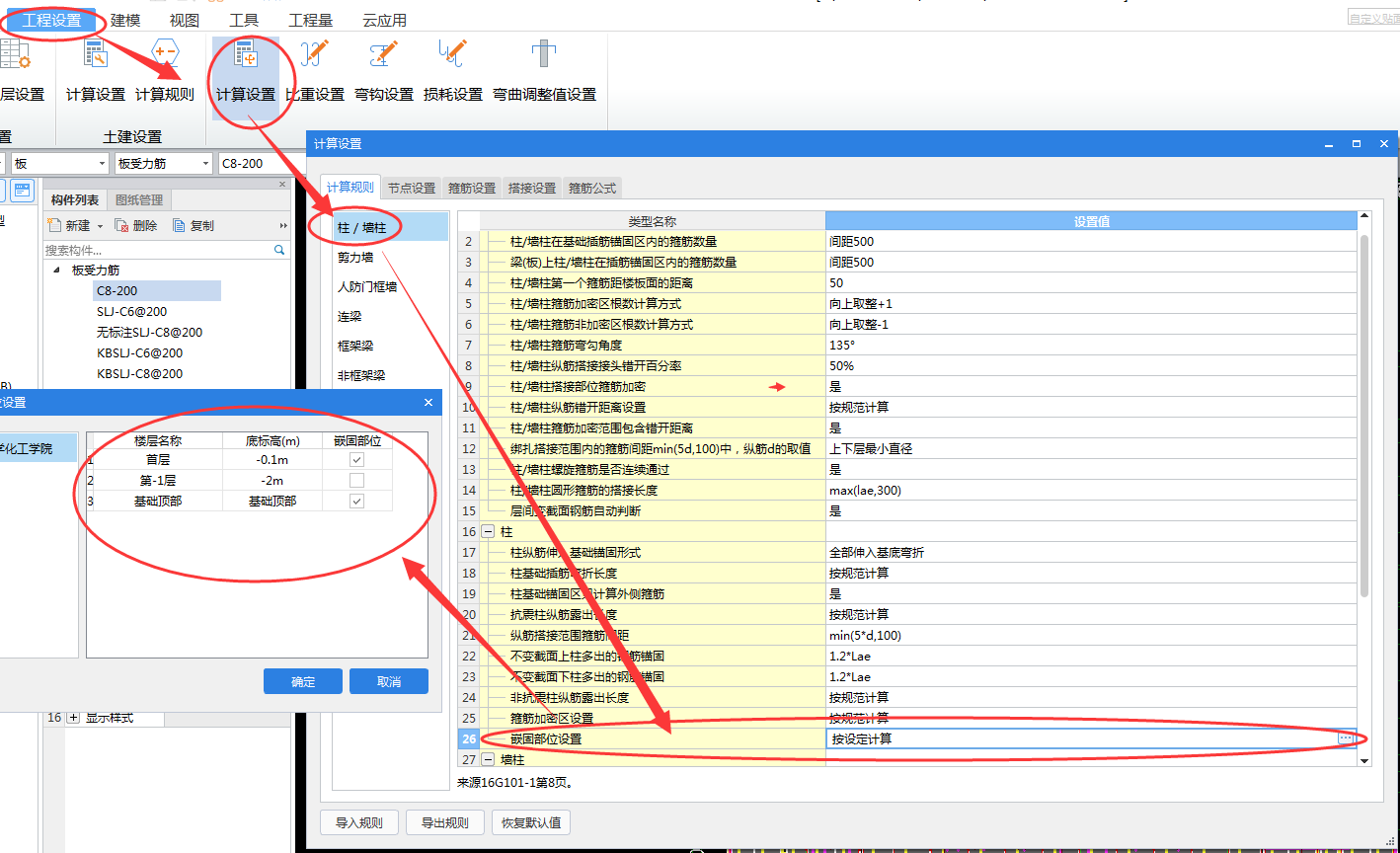
Task: Open the 云应用 ribbon tab
Action: coord(385,20)
